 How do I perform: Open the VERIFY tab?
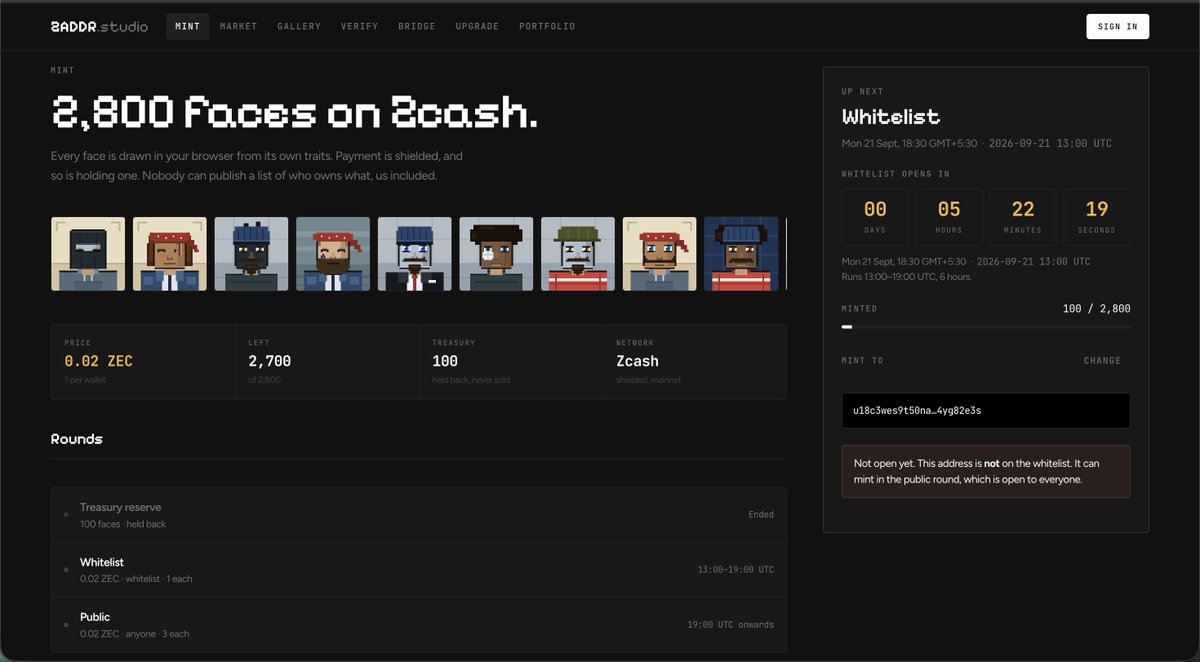[x=359, y=26]
